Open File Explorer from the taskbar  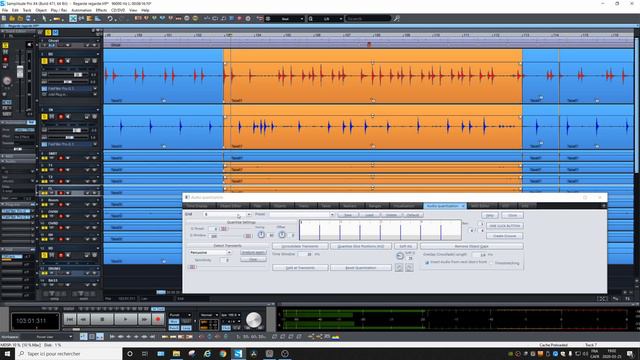[176, 353]
